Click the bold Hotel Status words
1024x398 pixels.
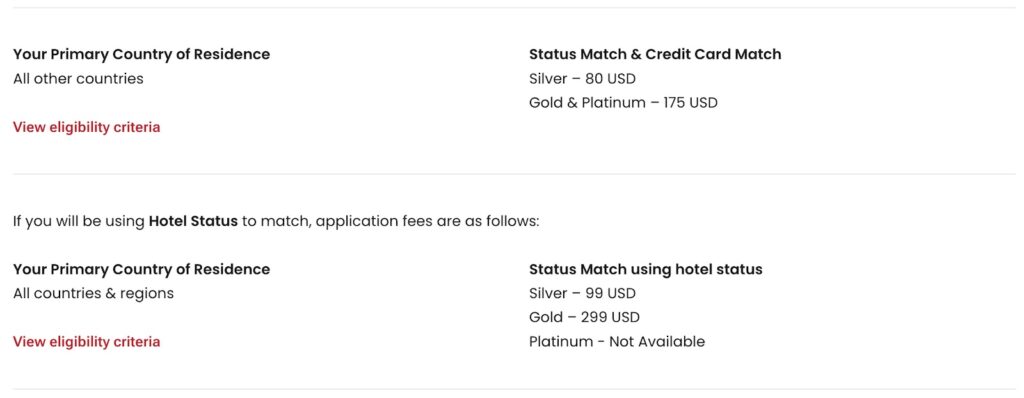point(193,222)
